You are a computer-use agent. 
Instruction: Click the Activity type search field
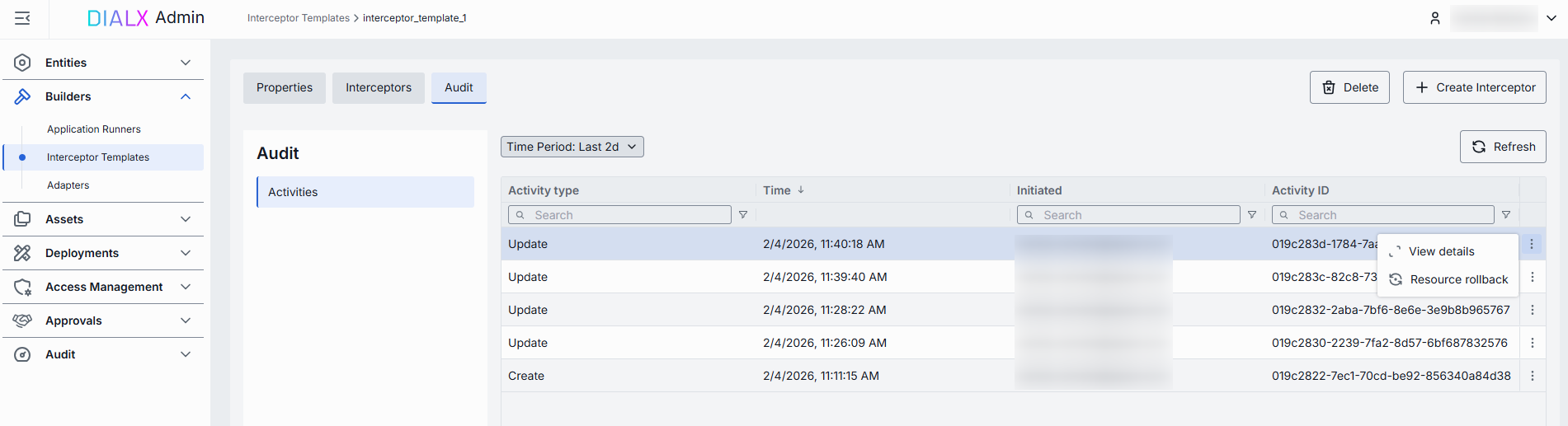click(x=627, y=215)
